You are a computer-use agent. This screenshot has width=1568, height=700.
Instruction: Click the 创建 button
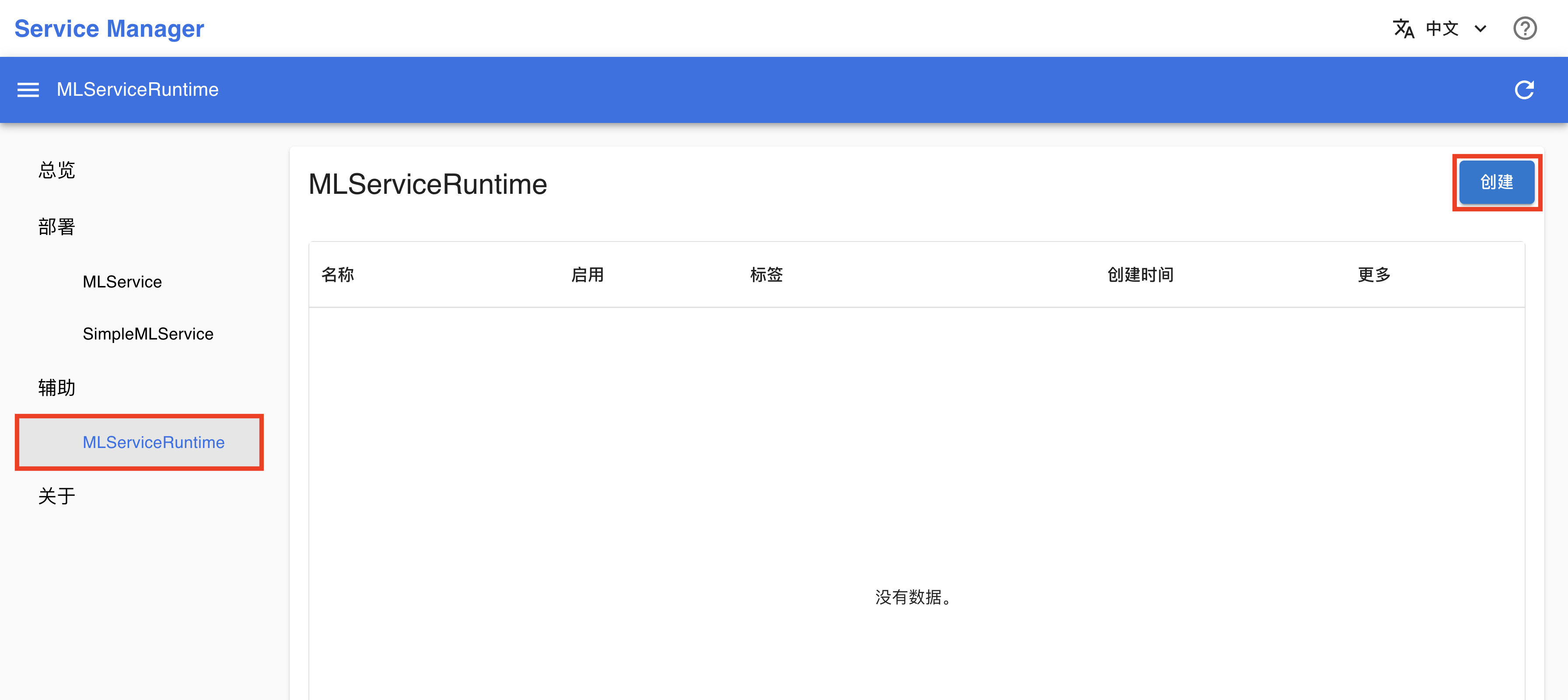coord(1496,182)
